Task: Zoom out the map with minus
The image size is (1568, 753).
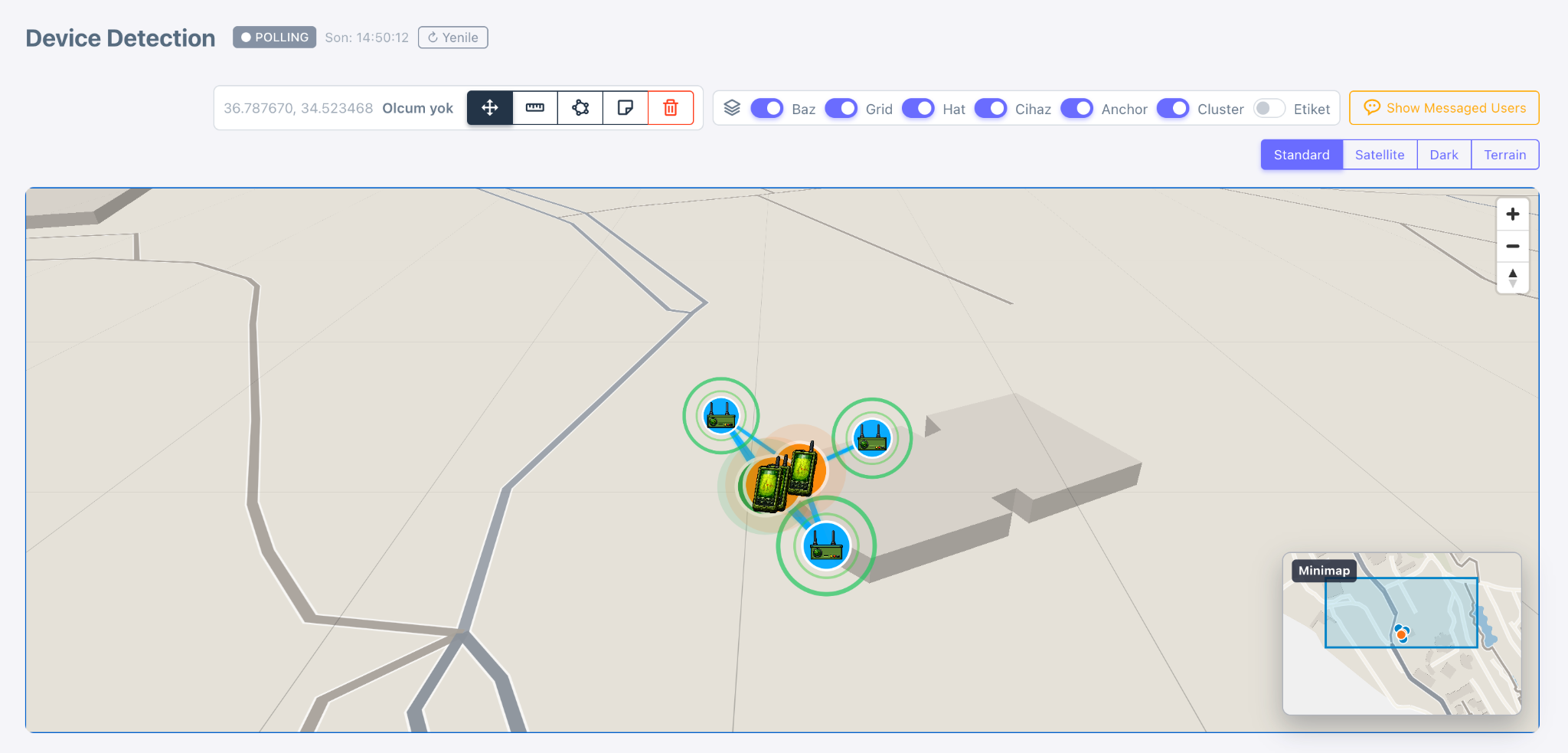Action: [1513, 246]
